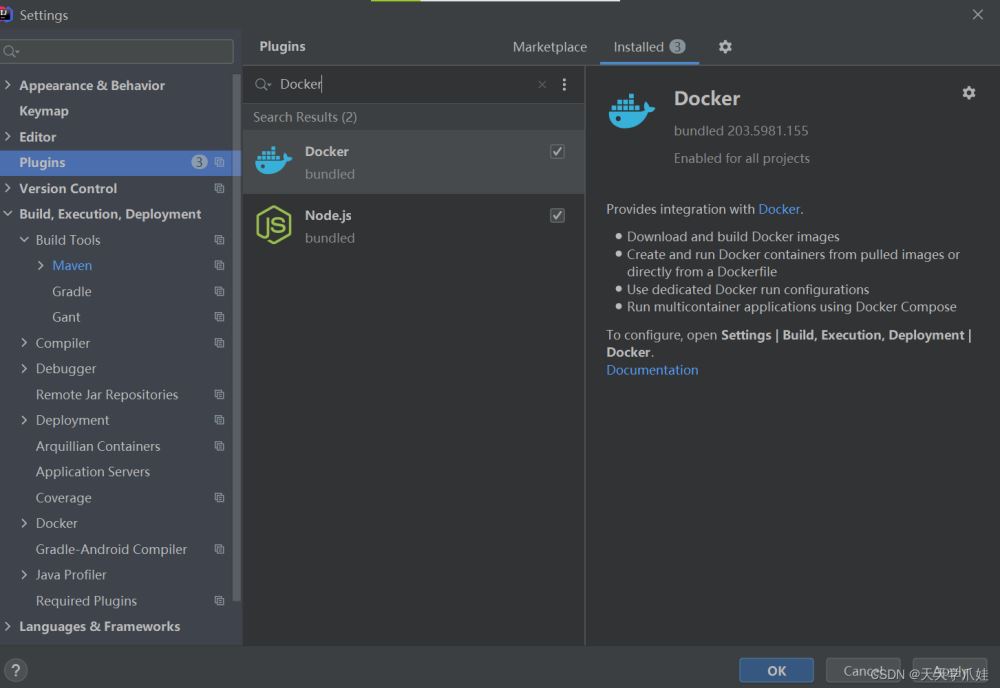Click the project-level icon next to Maven

219,265
